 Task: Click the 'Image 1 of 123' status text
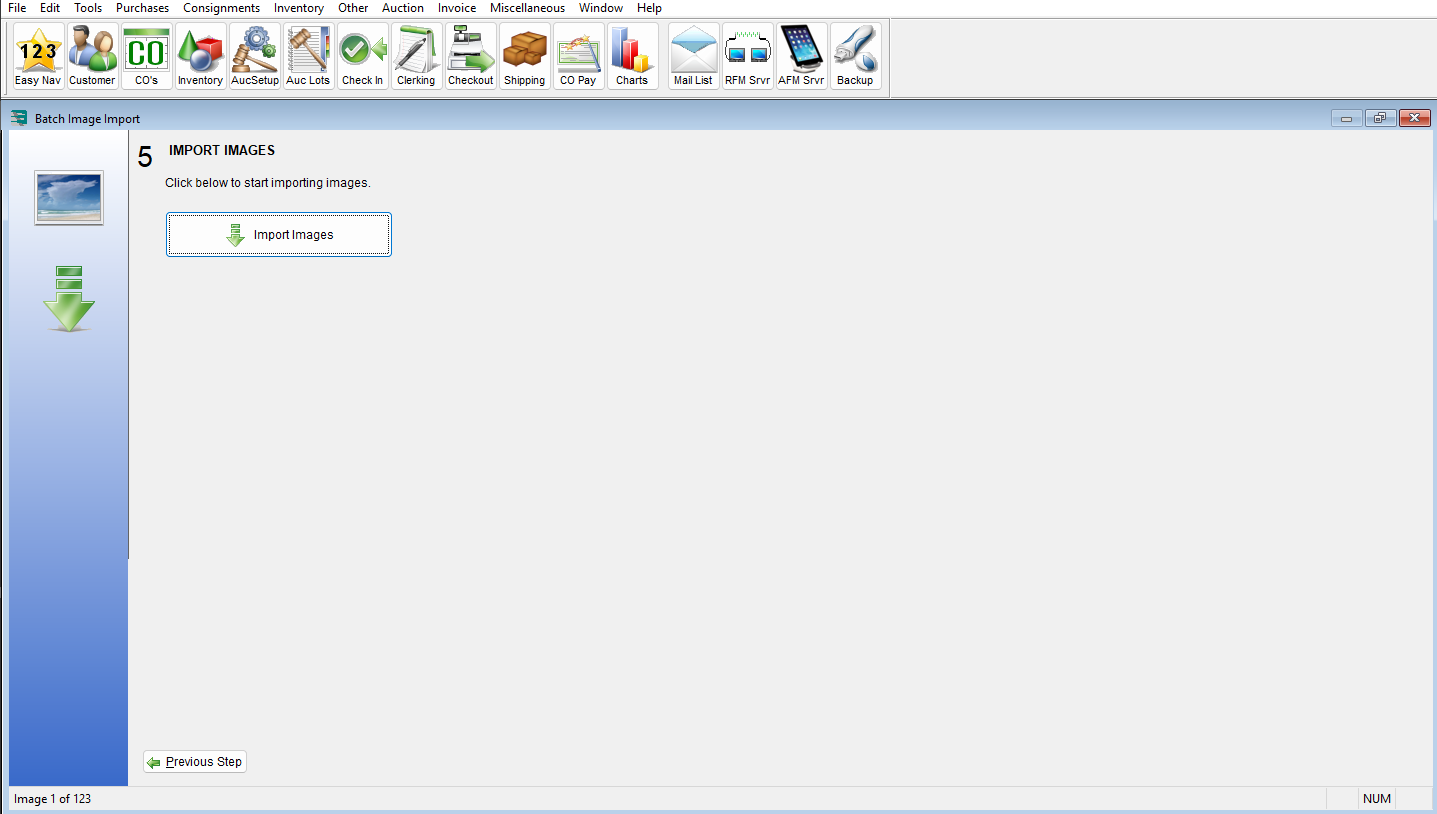click(x=53, y=799)
